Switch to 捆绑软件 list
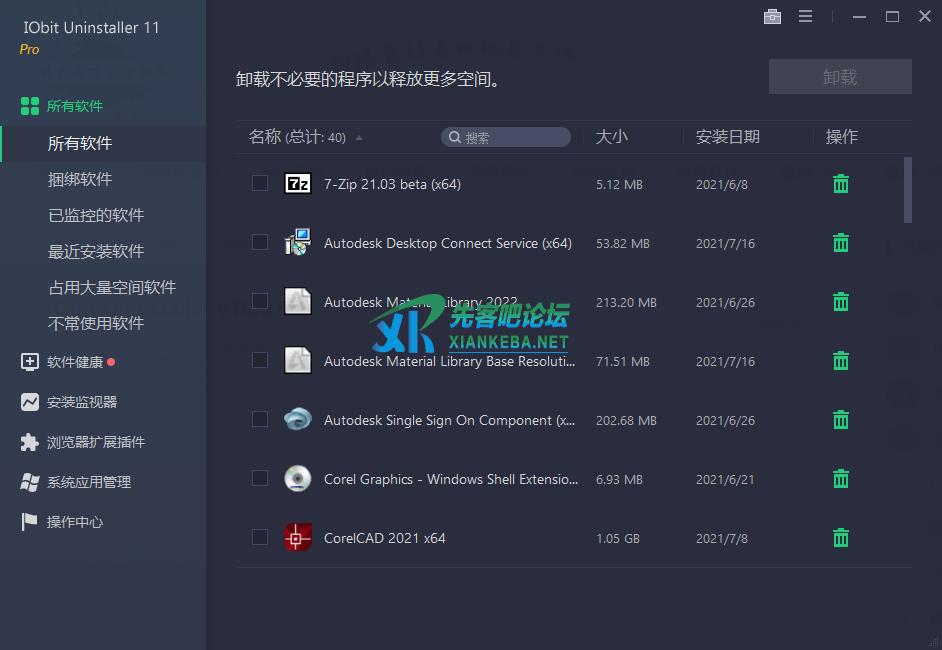The image size is (942, 650). (80, 179)
